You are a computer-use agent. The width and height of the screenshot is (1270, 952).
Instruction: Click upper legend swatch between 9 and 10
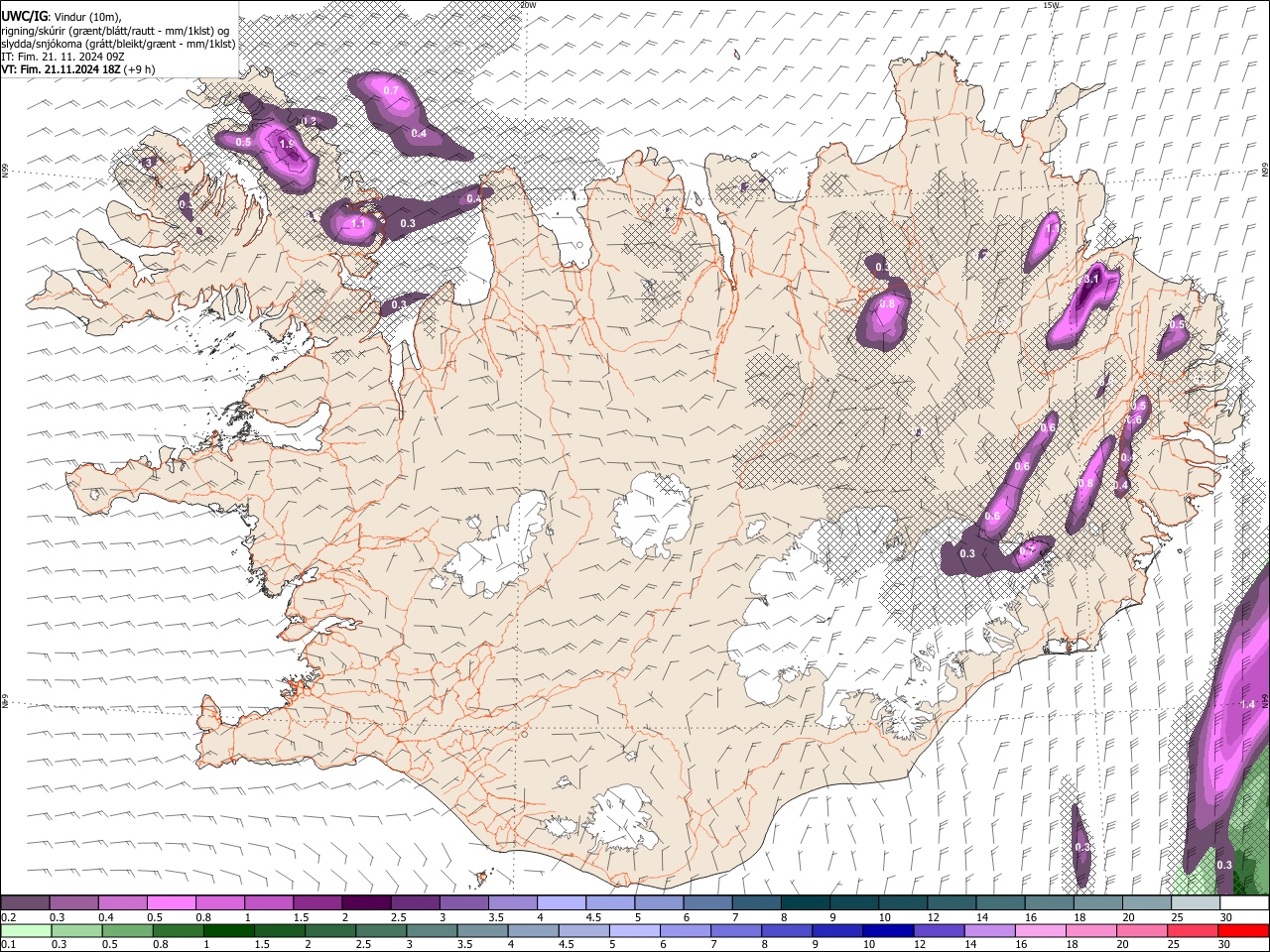pyautogui.click(x=853, y=903)
